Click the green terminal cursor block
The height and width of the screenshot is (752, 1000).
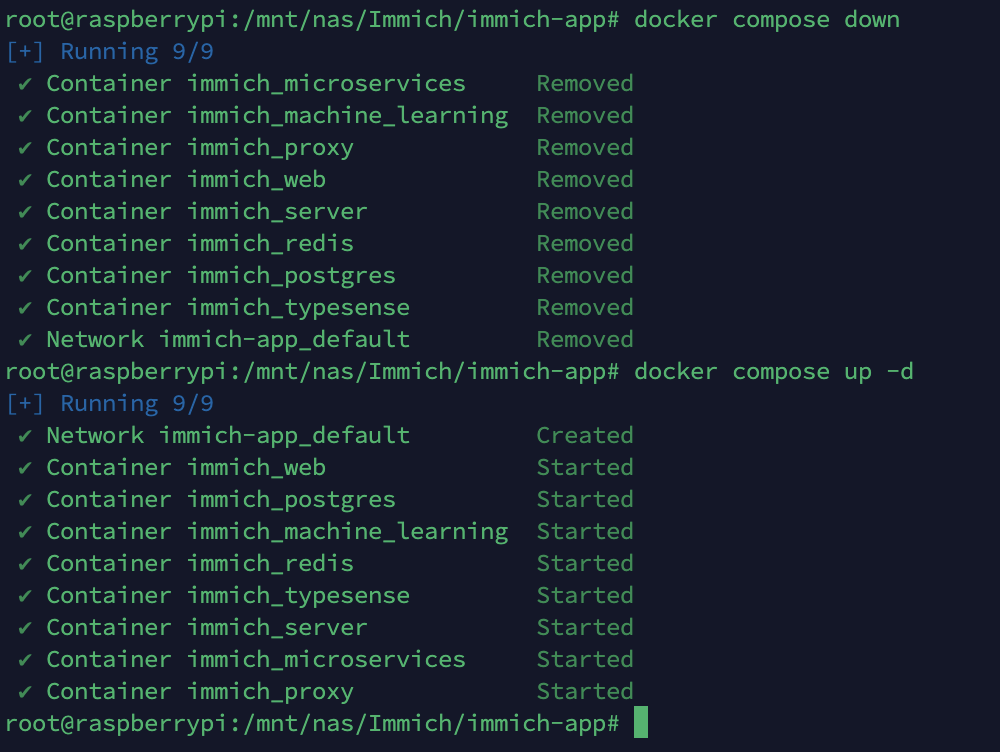tap(641, 722)
